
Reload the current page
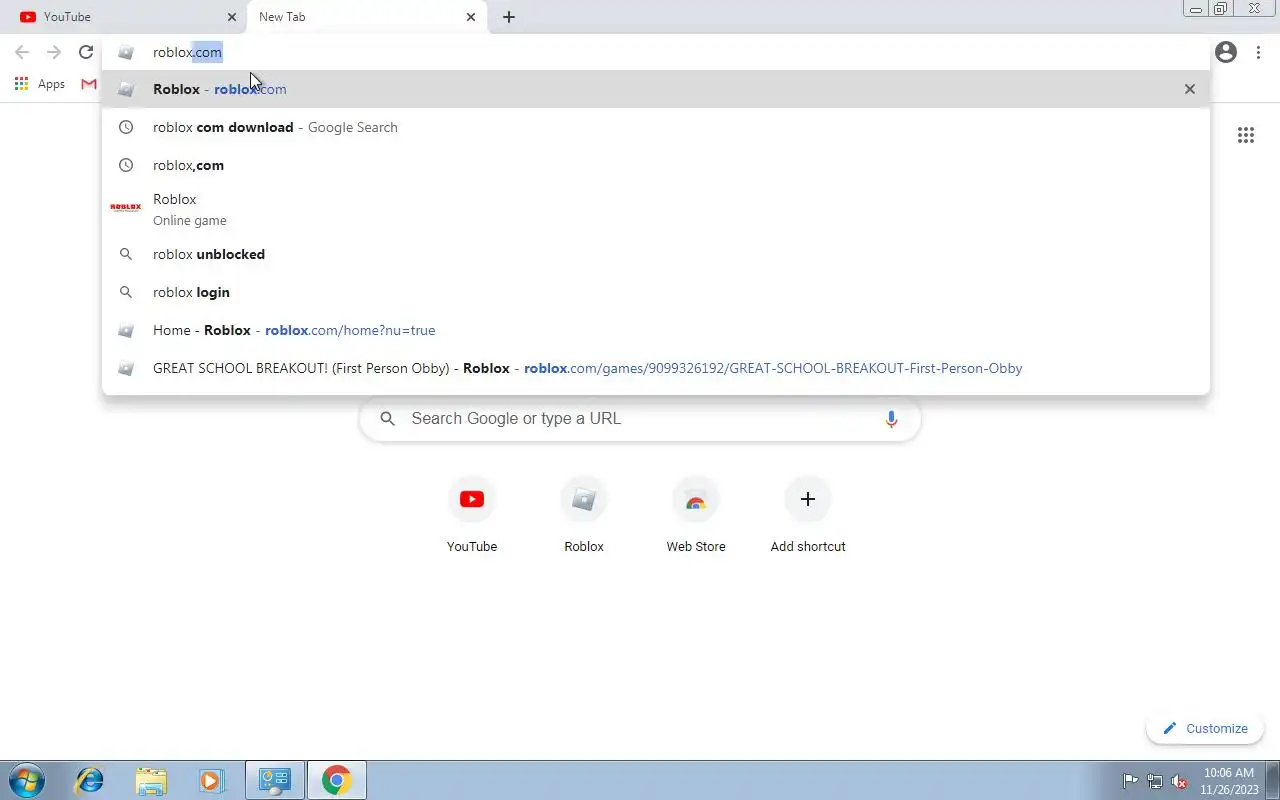click(86, 52)
